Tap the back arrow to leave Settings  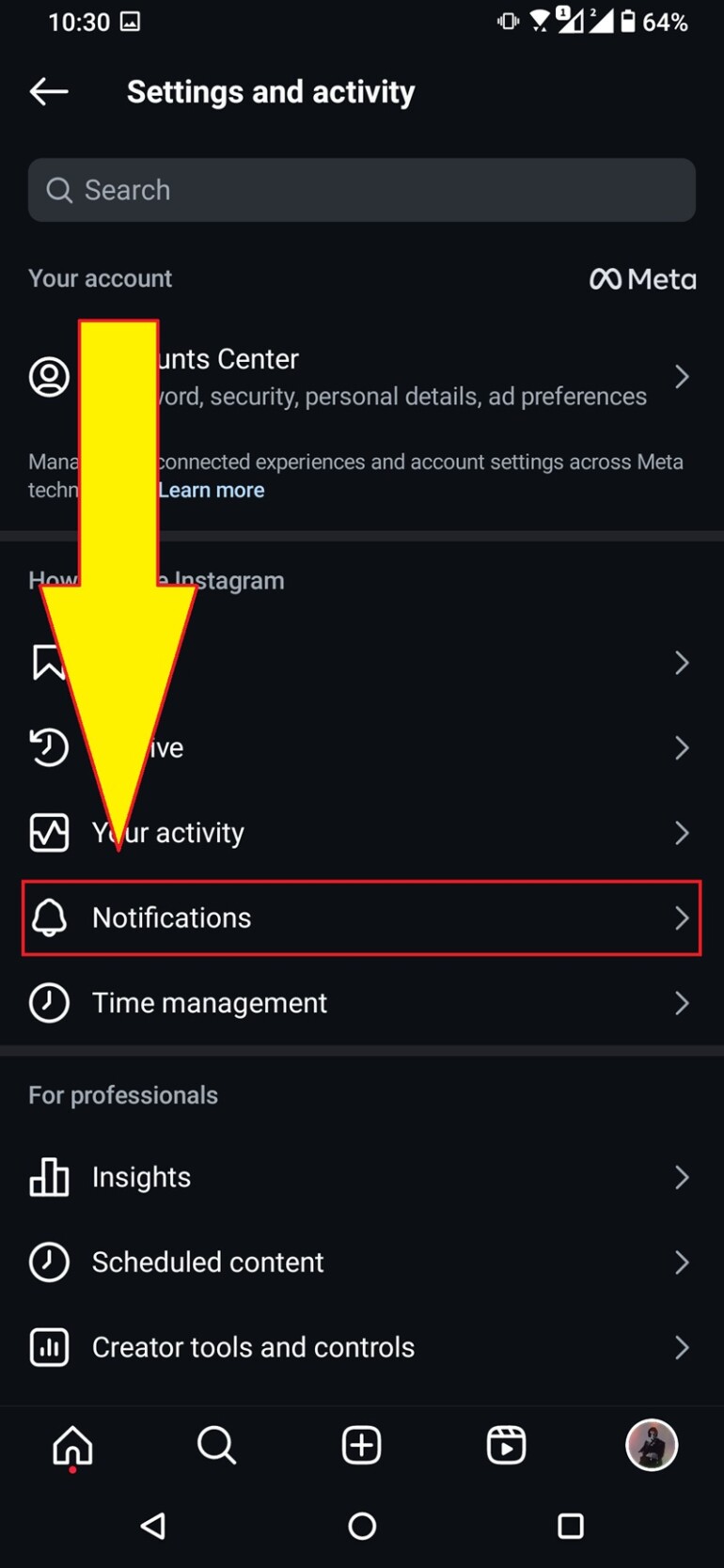pyautogui.click(x=49, y=91)
